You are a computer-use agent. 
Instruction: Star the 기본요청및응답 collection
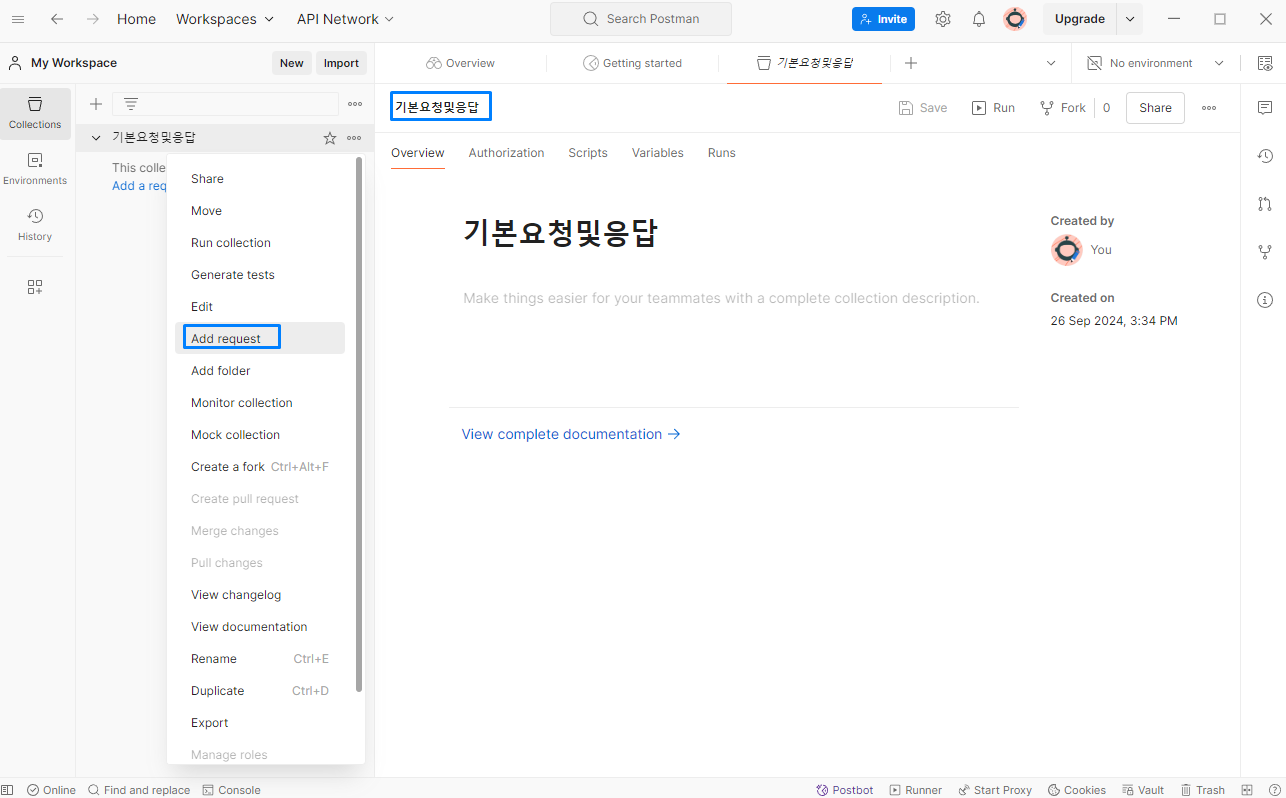pyautogui.click(x=330, y=138)
